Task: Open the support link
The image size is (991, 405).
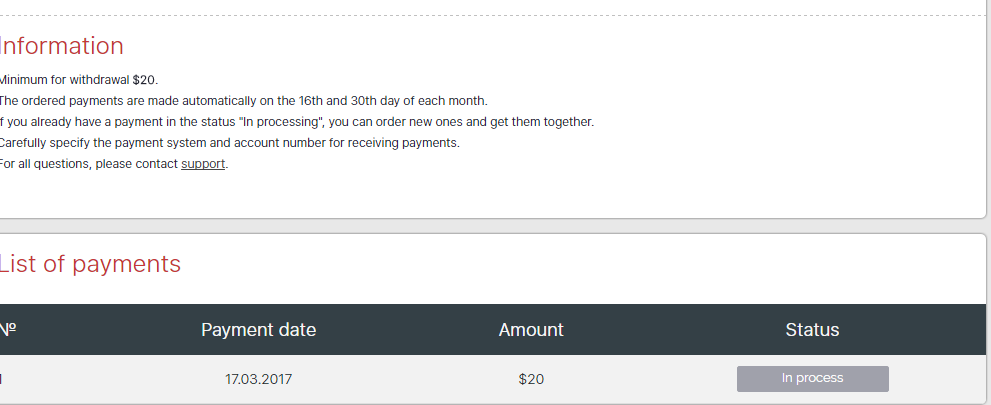Action: (203, 164)
